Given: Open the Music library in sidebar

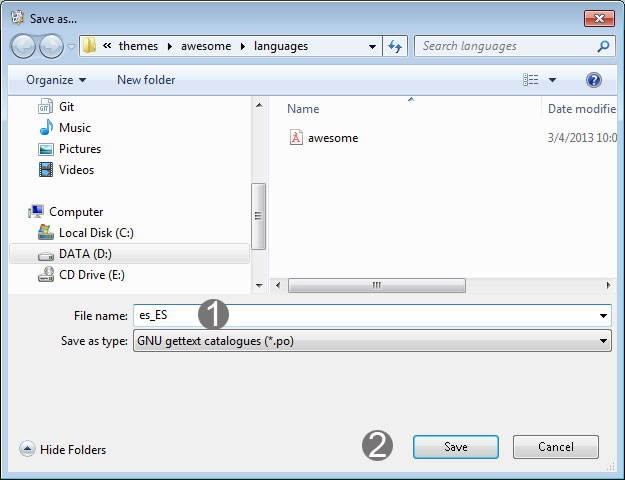Looking at the screenshot, I should pyautogui.click(x=74, y=128).
